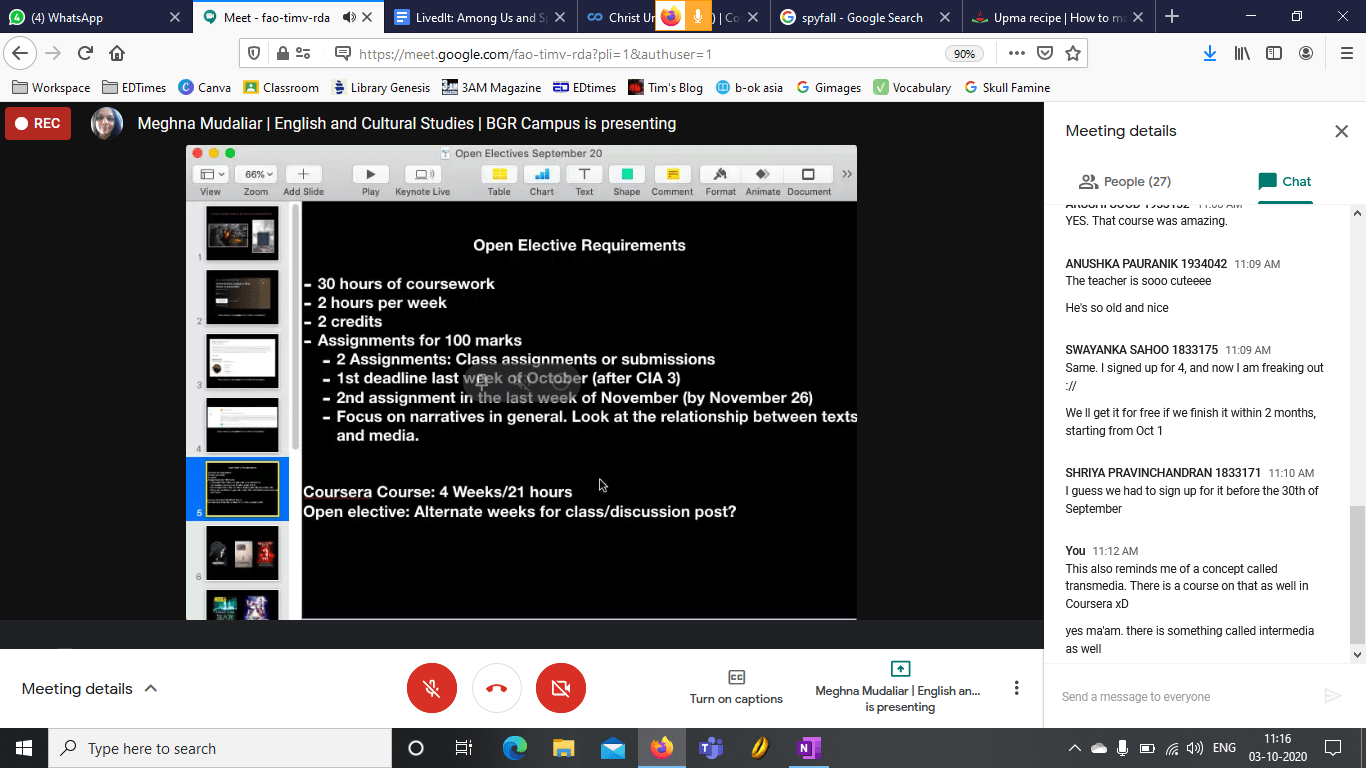Click the red hang up call button

coord(497,688)
